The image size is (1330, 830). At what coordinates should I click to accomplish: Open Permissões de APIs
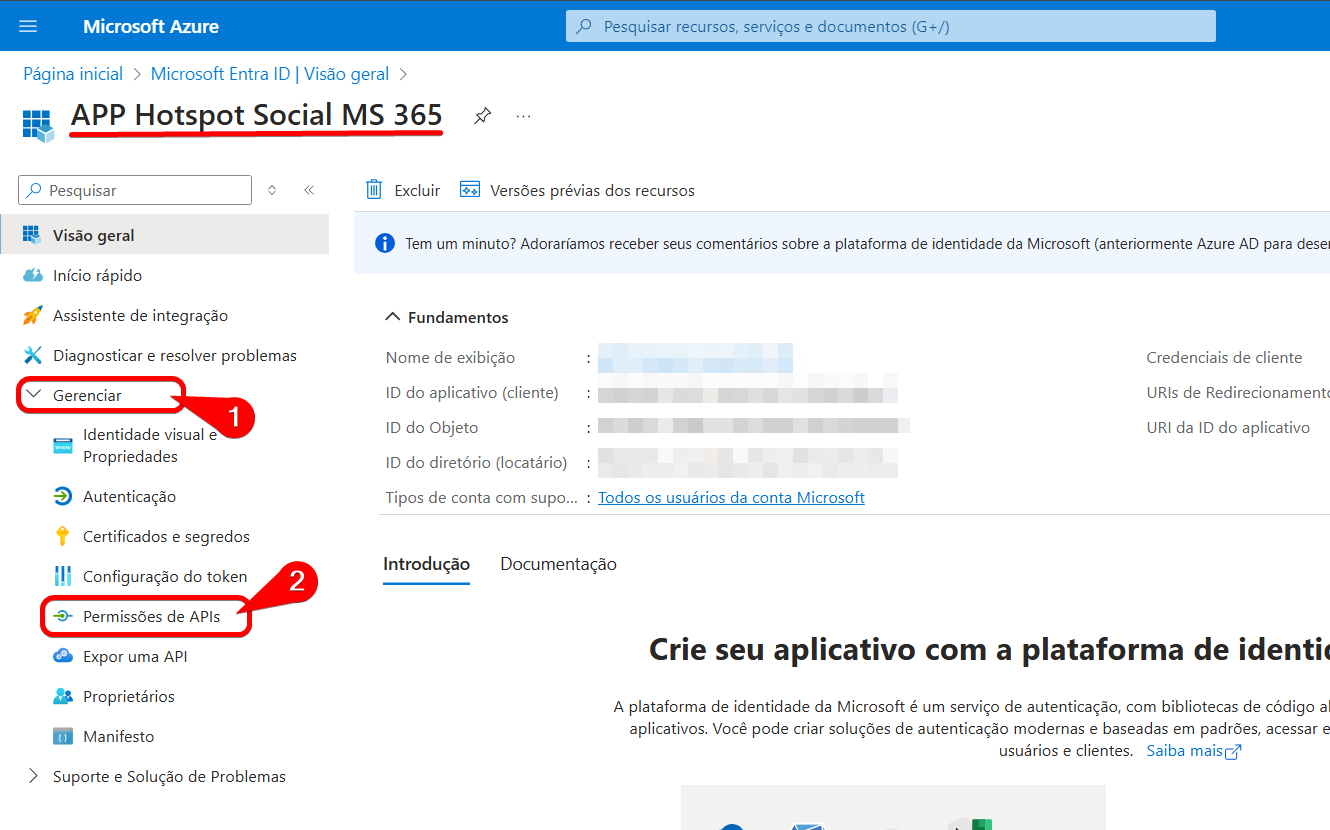(151, 617)
